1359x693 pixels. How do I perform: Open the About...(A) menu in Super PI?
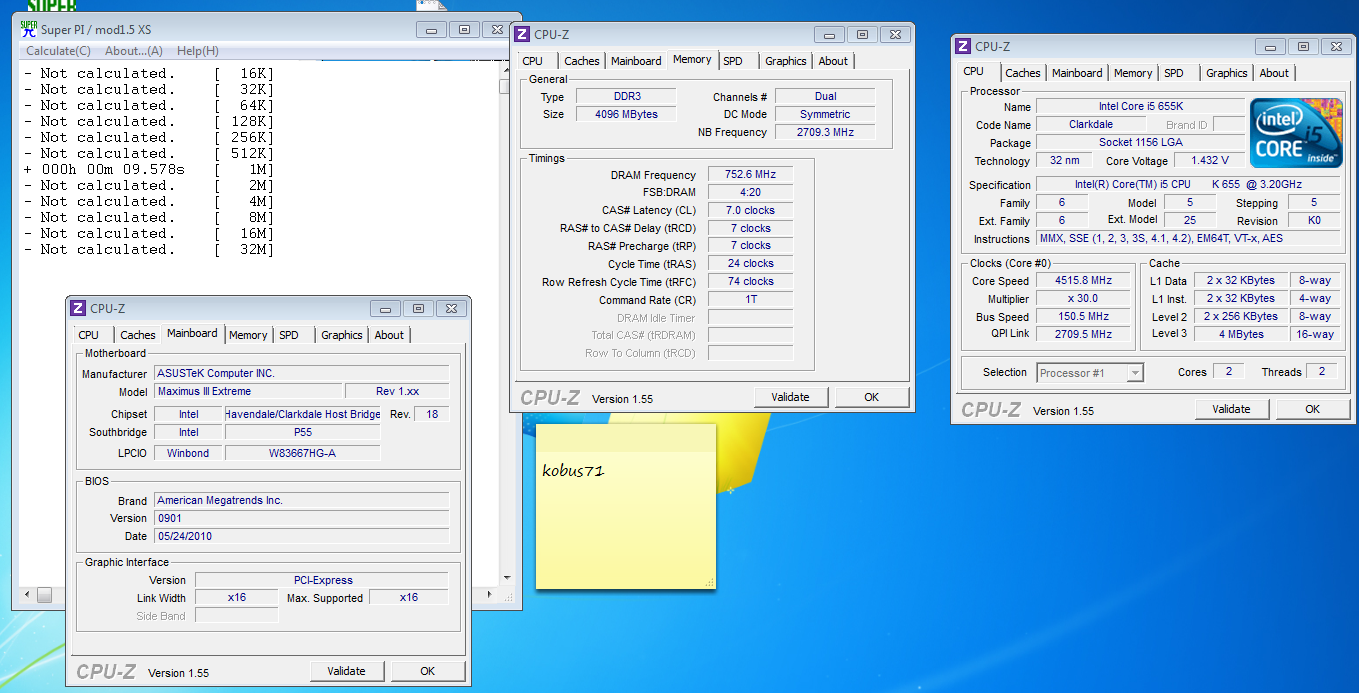pos(133,51)
